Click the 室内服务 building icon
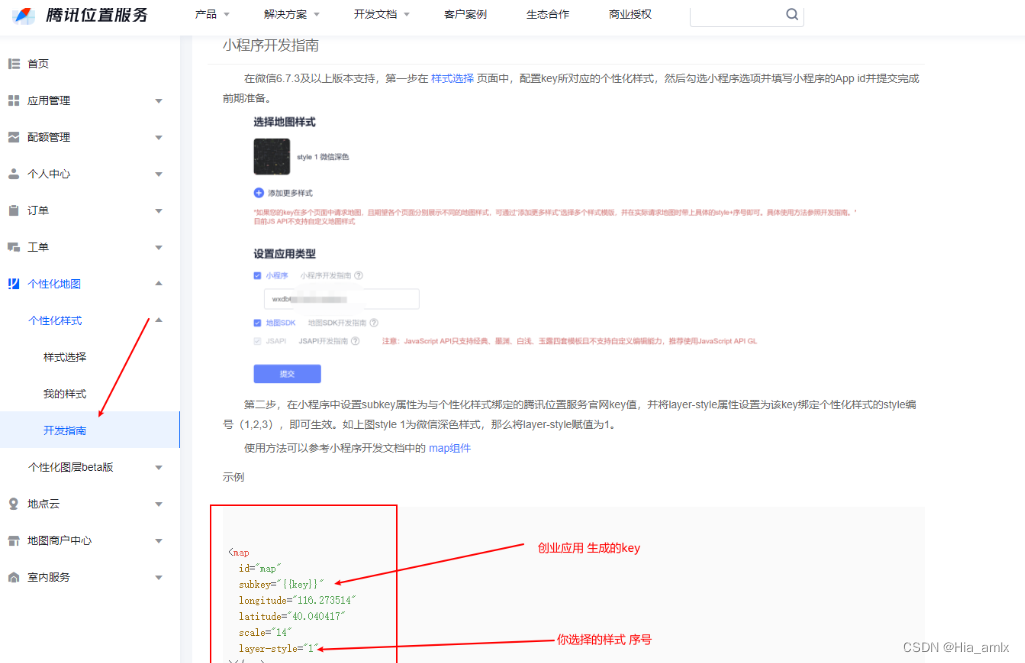 point(14,577)
